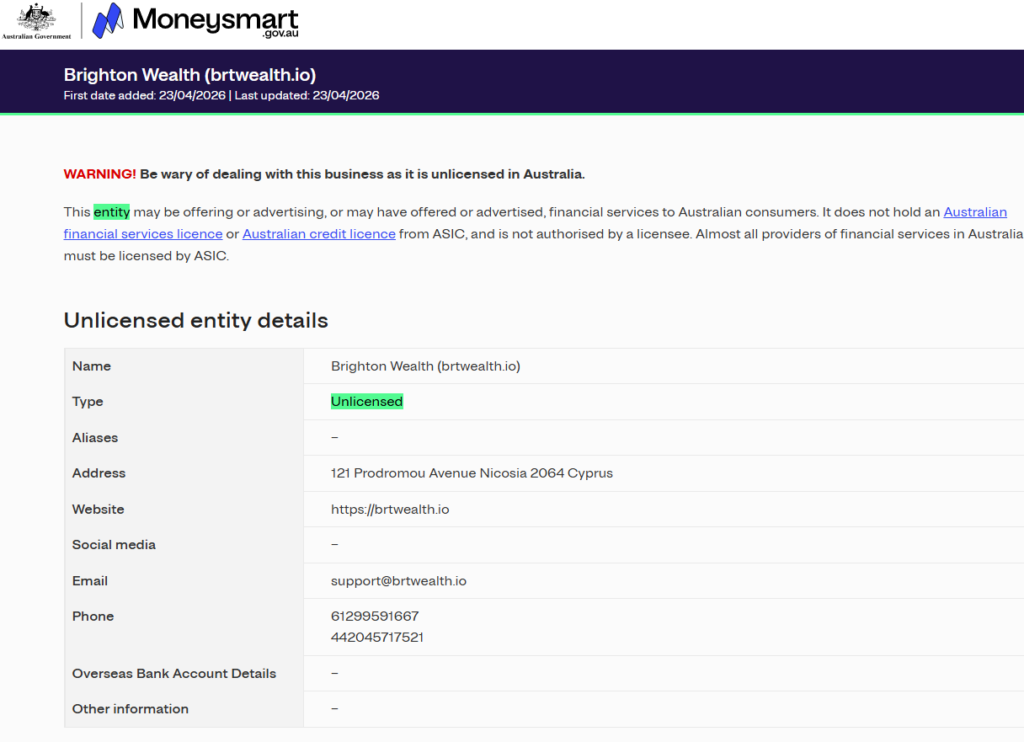
Task: Click the phone number 61299591667
Action: pyautogui.click(x=375, y=617)
